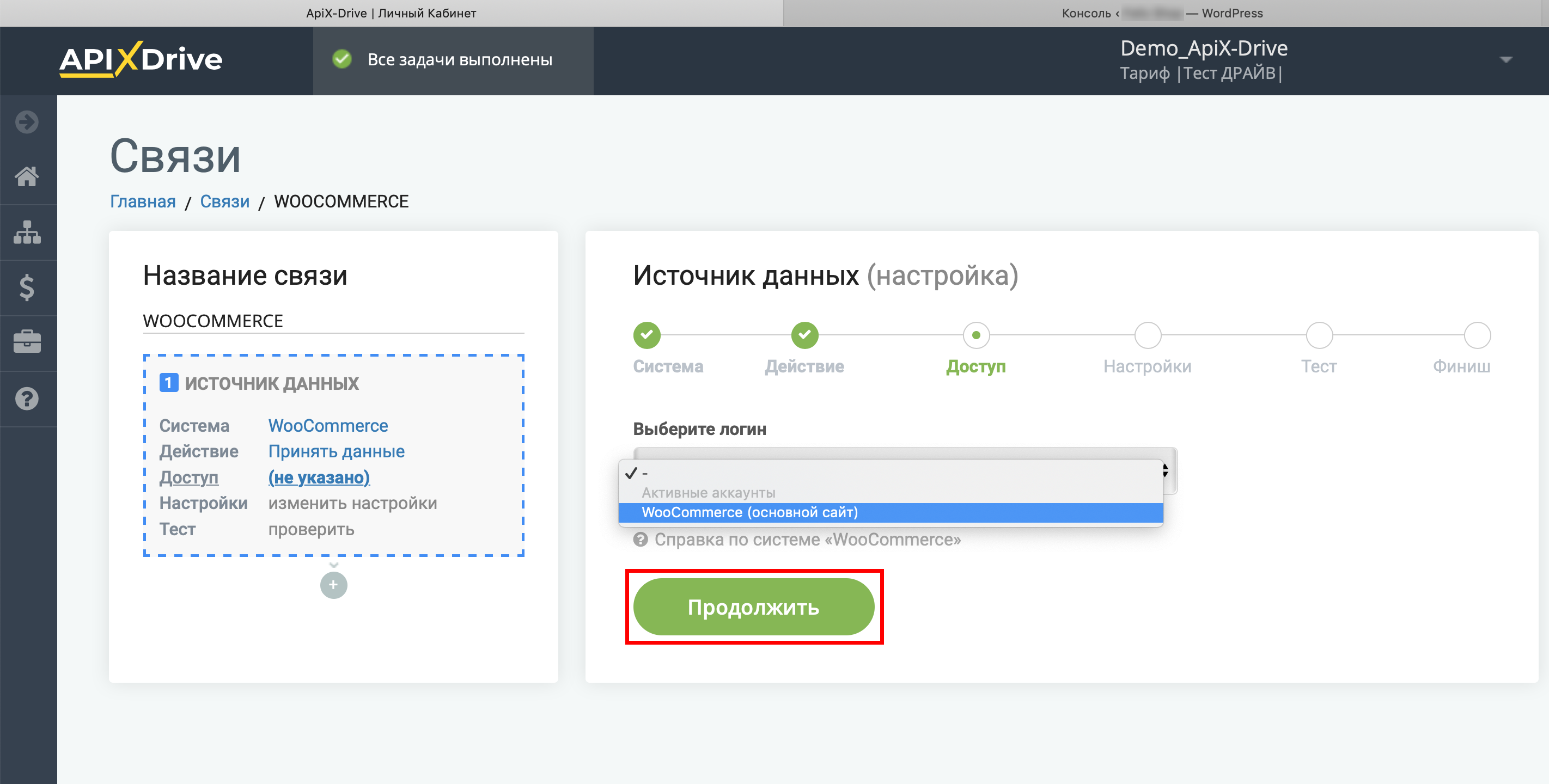Click the Активные аккаунты group label

click(x=709, y=492)
